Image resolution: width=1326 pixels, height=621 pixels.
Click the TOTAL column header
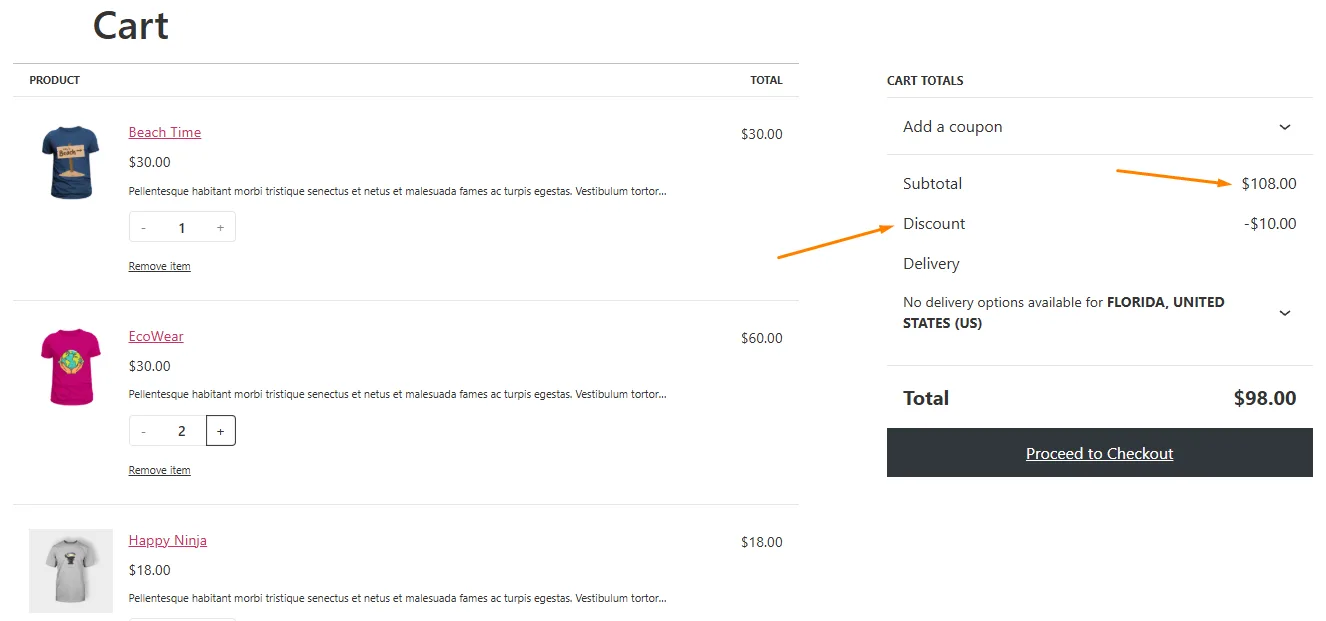(766, 80)
